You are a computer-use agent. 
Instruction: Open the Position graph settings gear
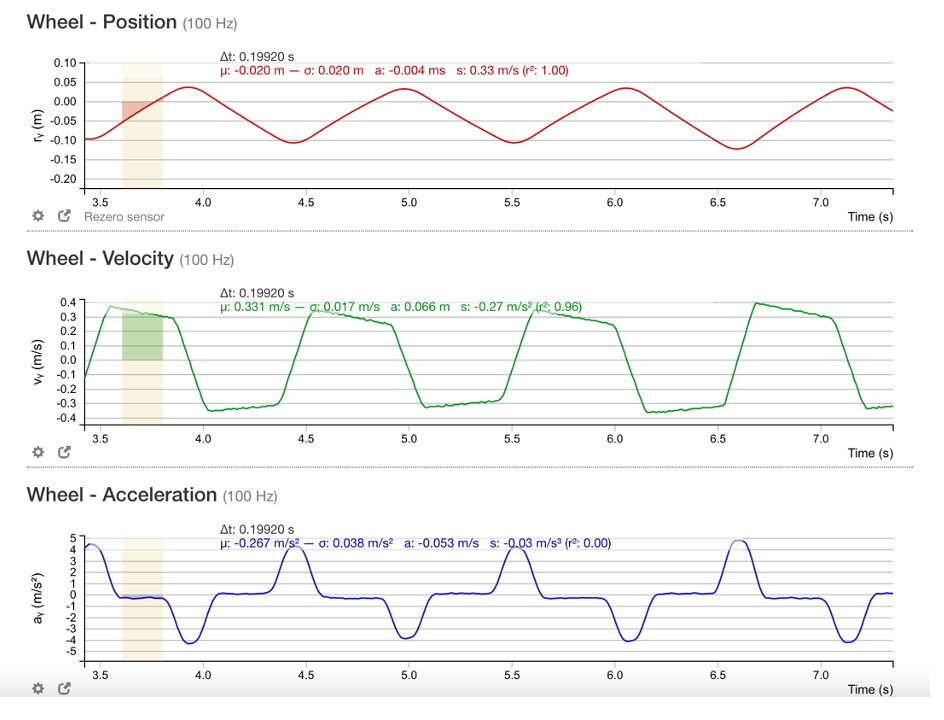coord(37,216)
